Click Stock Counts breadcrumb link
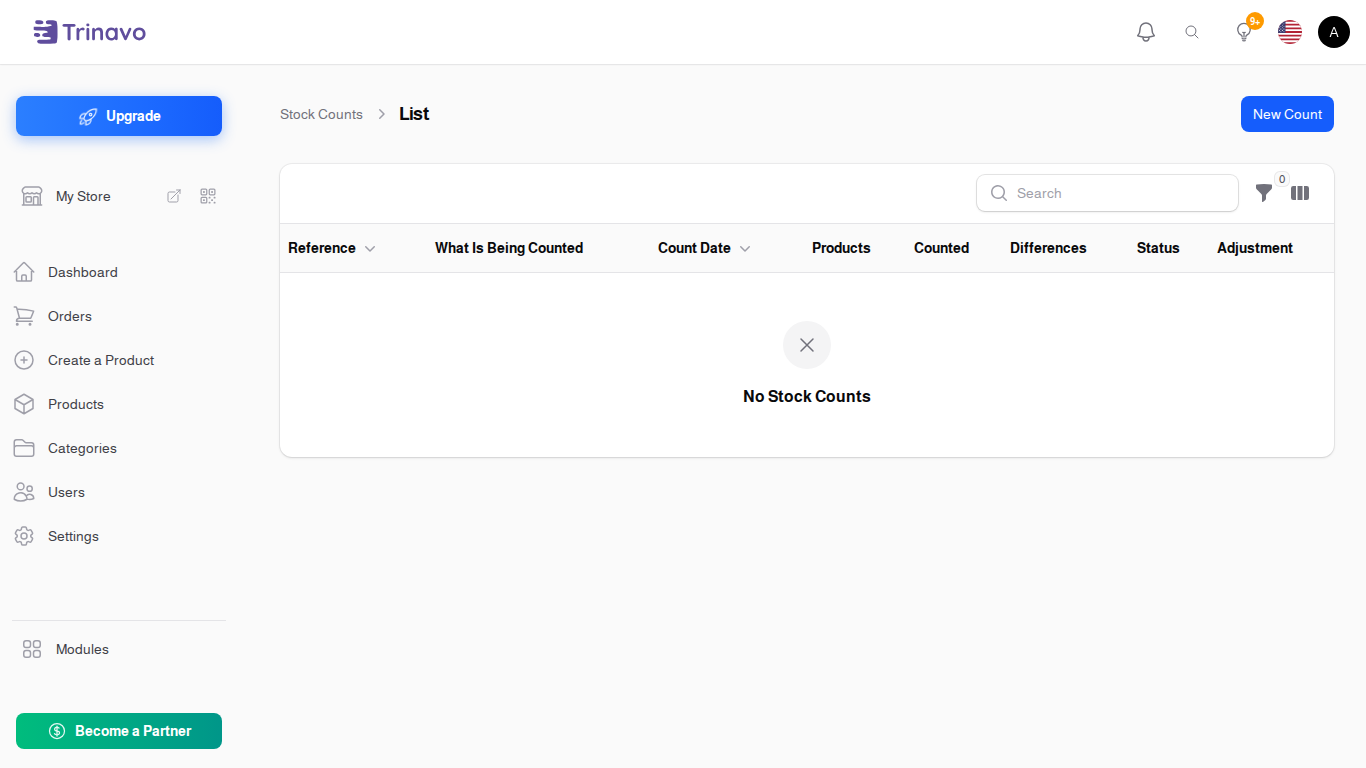Screen dimensions: 1366x768 321,114
